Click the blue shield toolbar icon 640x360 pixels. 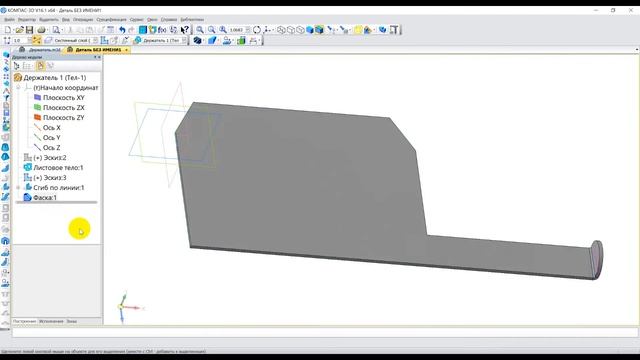click(382, 30)
